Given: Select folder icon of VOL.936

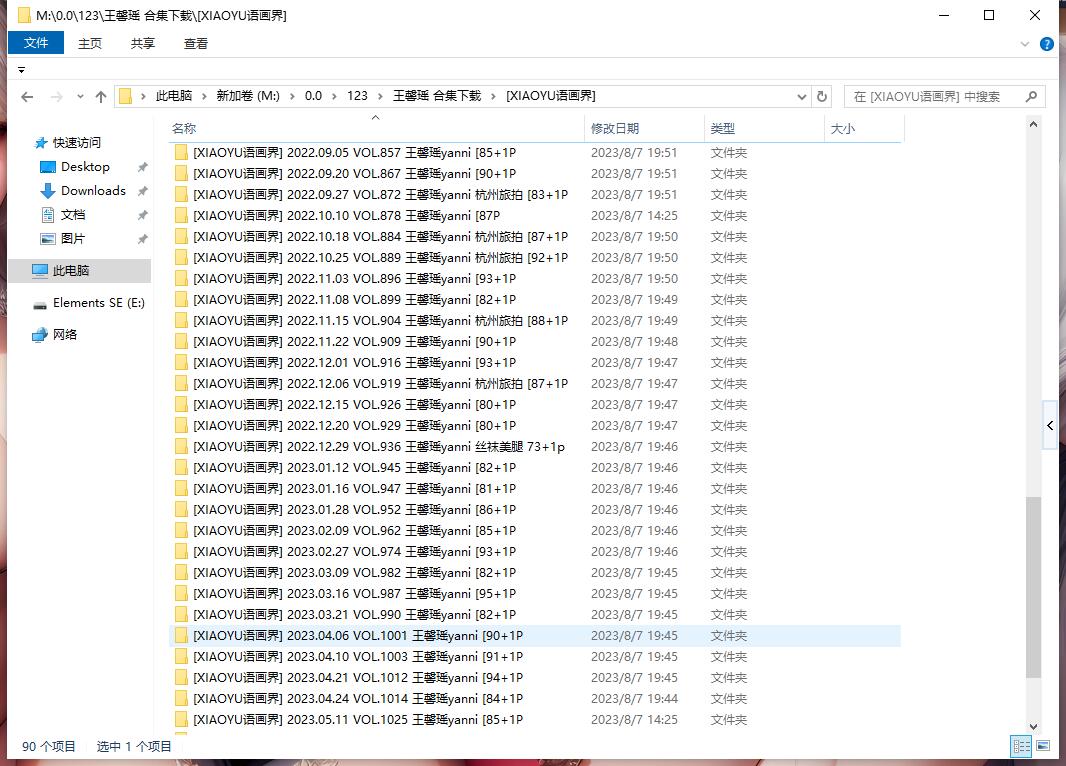Looking at the screenshot, I should pyautogui.click(x=181, y=447).
